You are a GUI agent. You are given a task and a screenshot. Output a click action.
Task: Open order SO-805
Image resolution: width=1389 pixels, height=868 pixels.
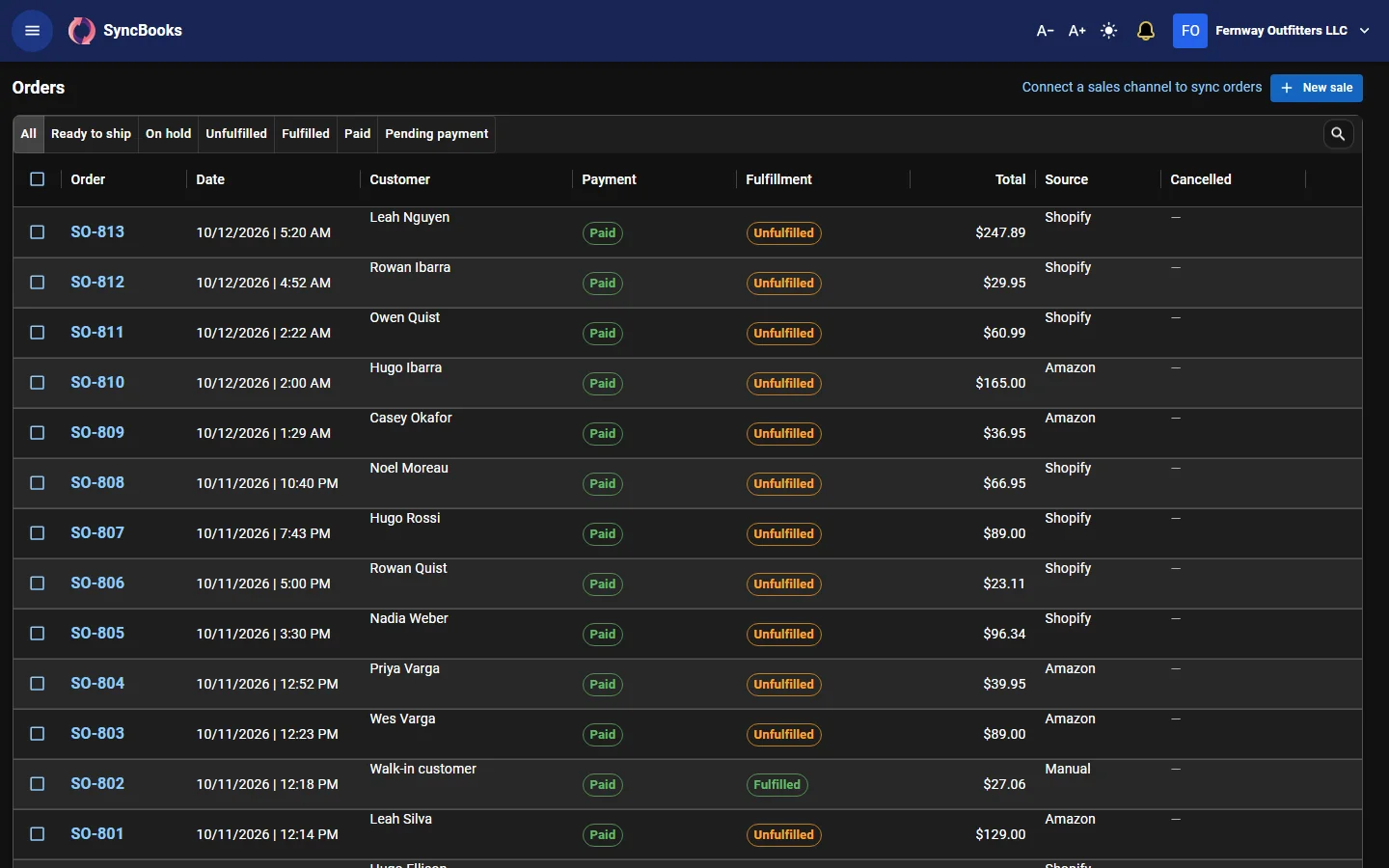click(97, 634)
